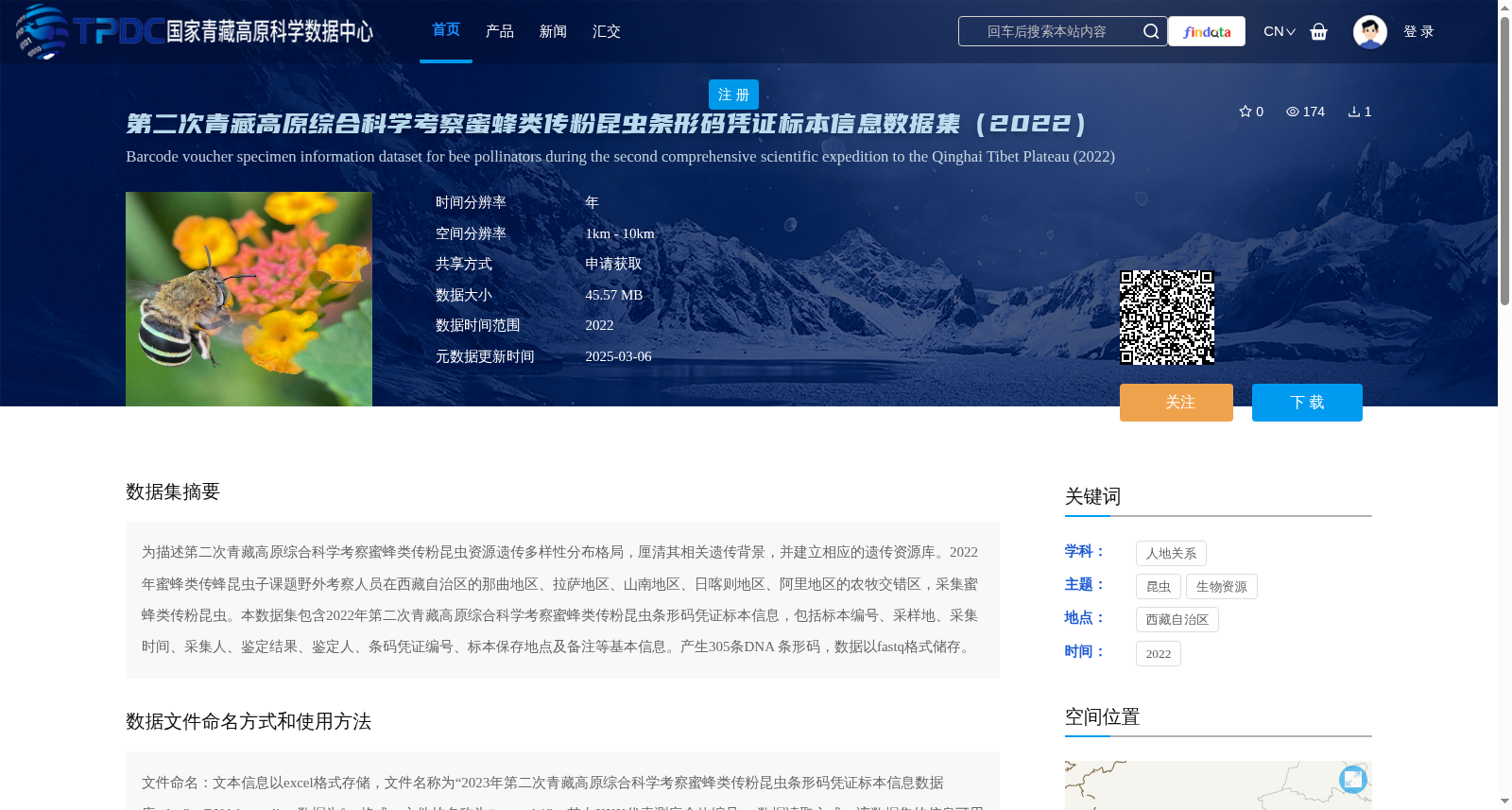Click the 注册 register button
Image resolution: width=1512 pixels, height=810 pixels.
[x=733, y=95]
